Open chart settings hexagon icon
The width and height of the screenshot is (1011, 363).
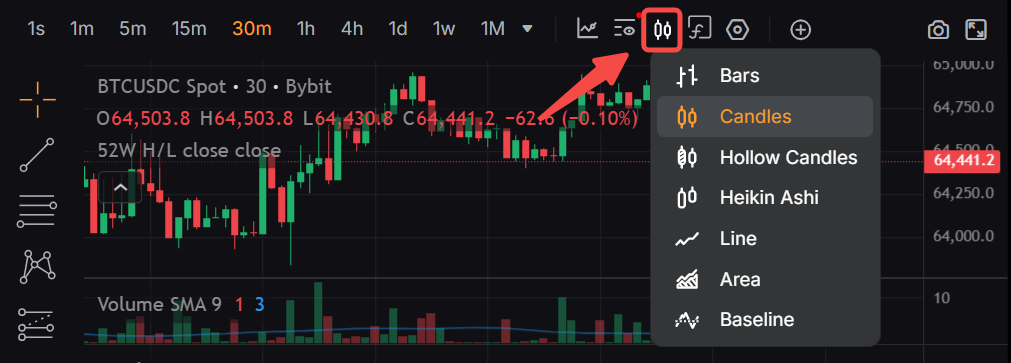(737, 30)
